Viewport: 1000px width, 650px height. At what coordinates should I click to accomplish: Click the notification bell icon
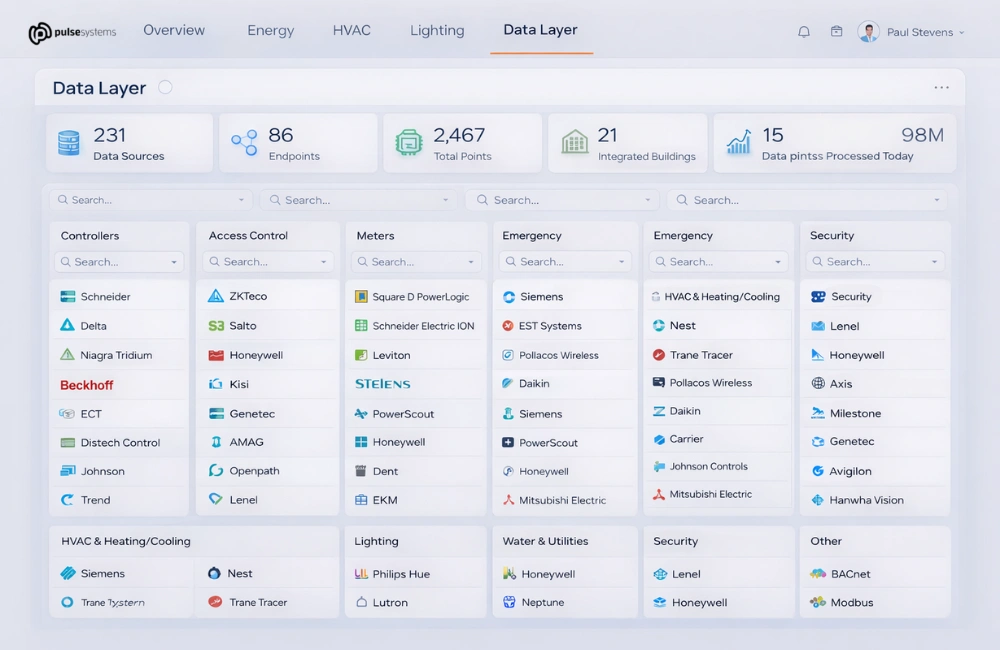[804, 31]
